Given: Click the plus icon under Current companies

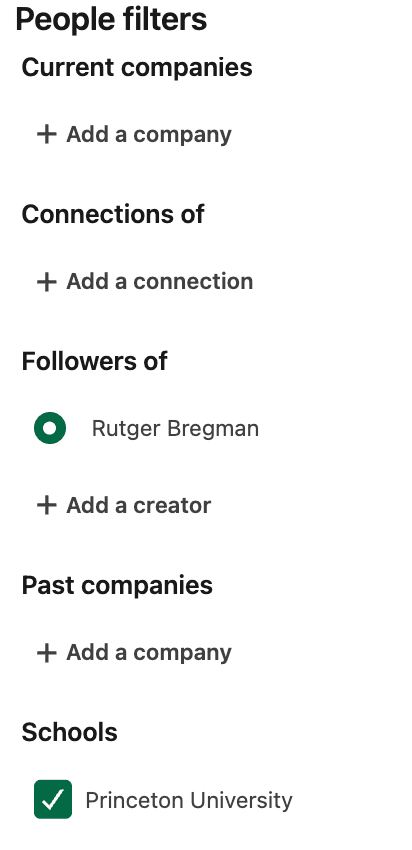Looking at the screenshot, I should coord(47,134).
